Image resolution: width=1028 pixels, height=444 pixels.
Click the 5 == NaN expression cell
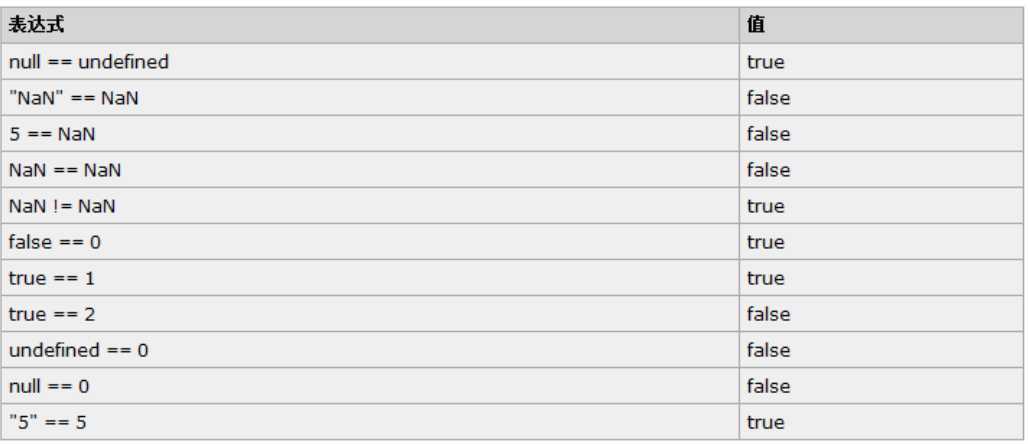click(370, 134)
